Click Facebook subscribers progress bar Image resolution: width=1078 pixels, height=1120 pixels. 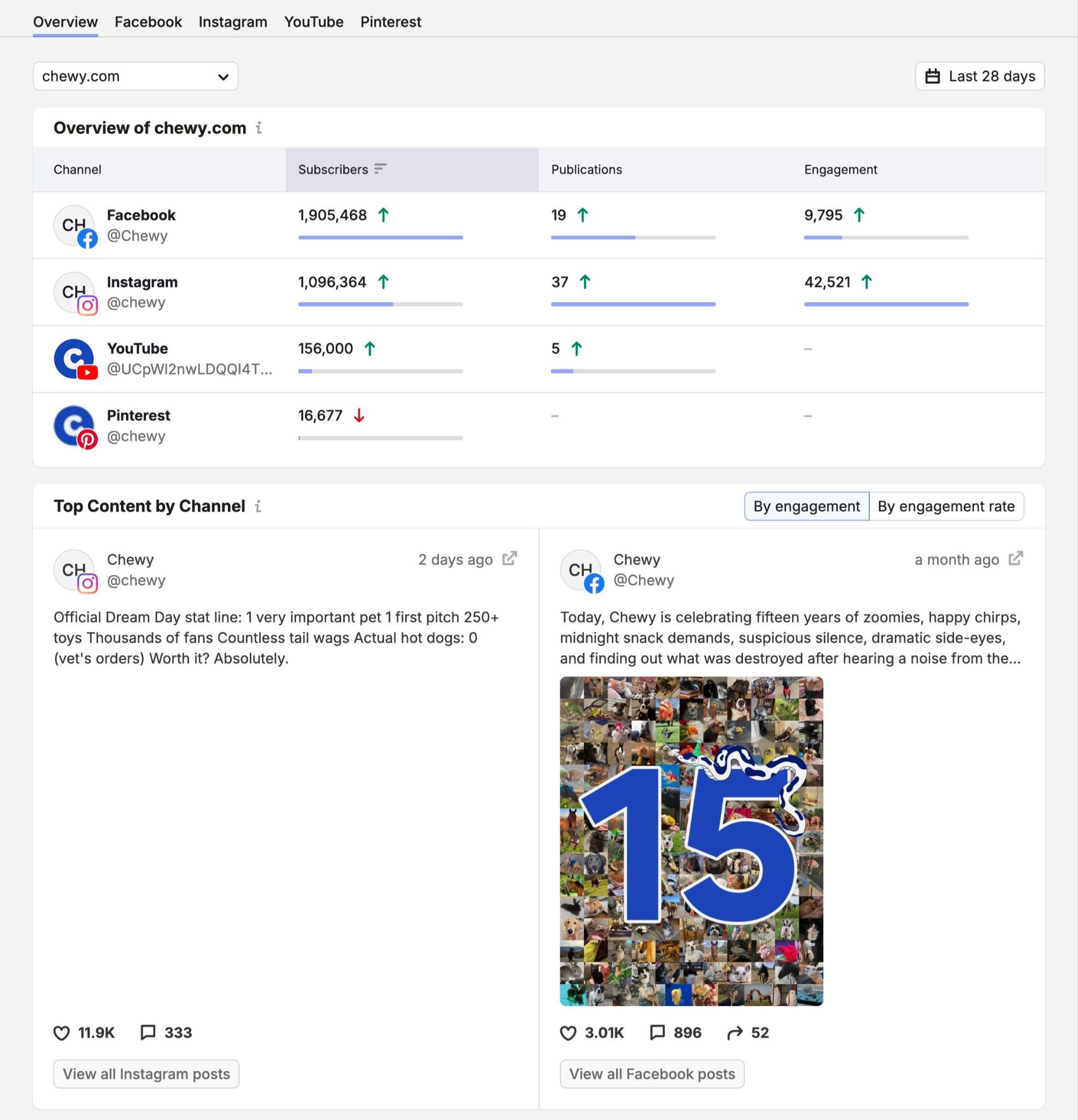click(x=380, y=237)
